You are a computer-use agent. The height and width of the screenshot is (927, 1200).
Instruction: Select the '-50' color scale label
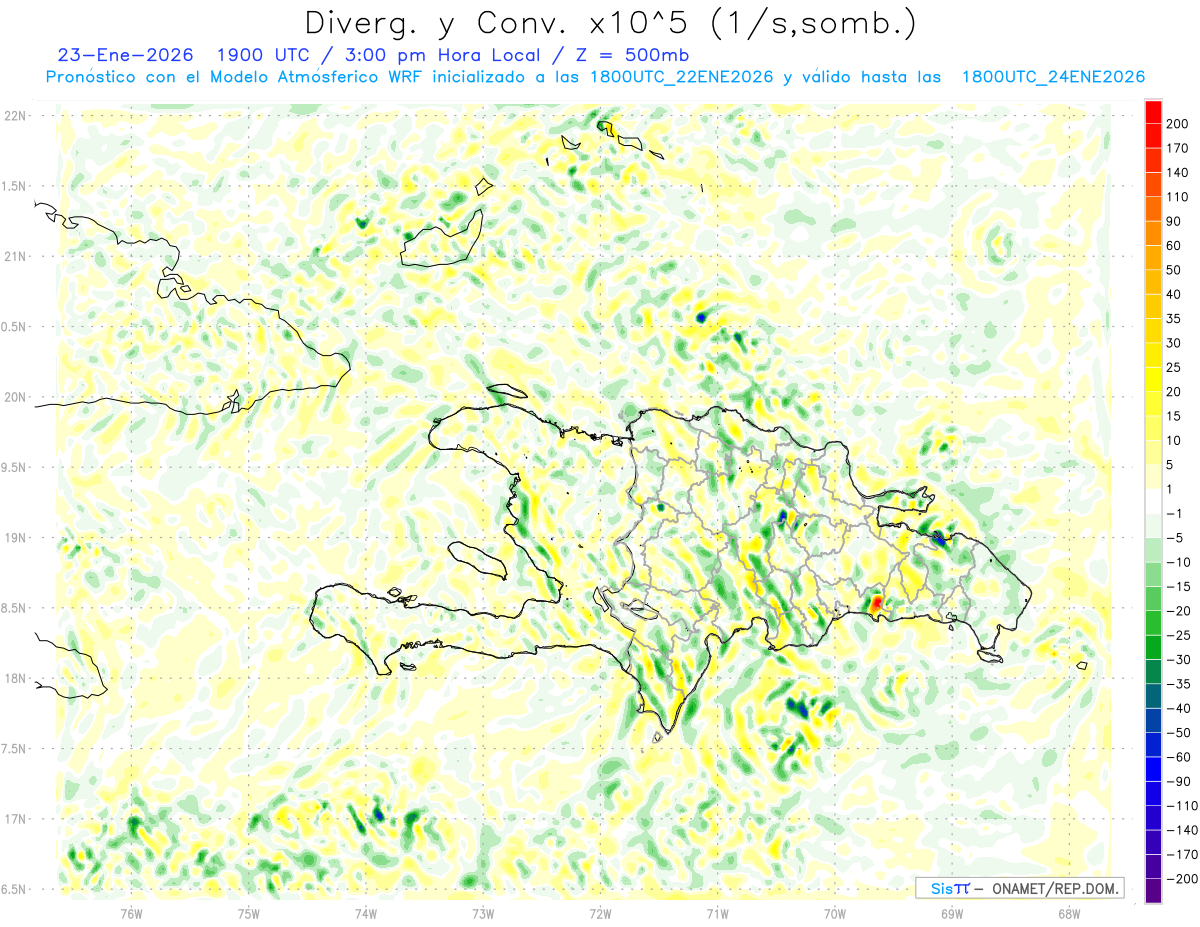coord(1177,733)
